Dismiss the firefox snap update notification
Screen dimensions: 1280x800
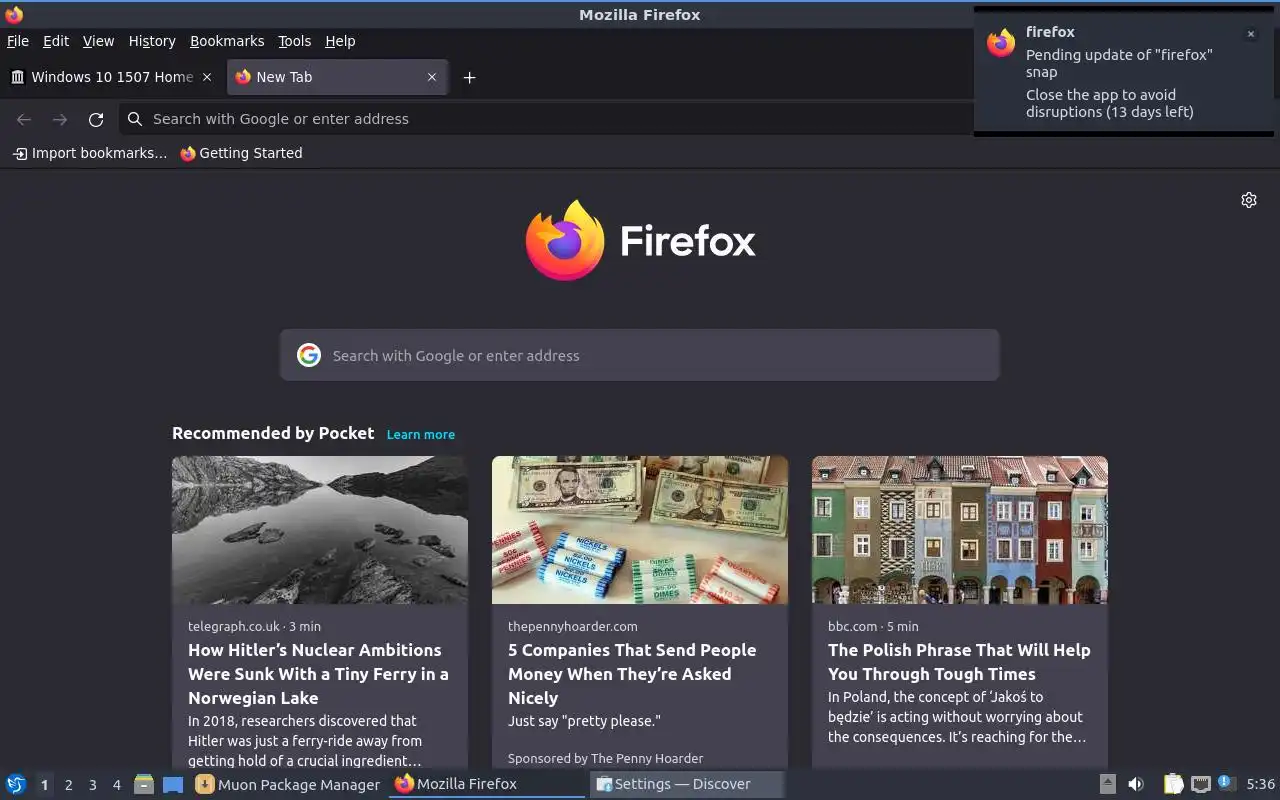(x=1250, y=34)
